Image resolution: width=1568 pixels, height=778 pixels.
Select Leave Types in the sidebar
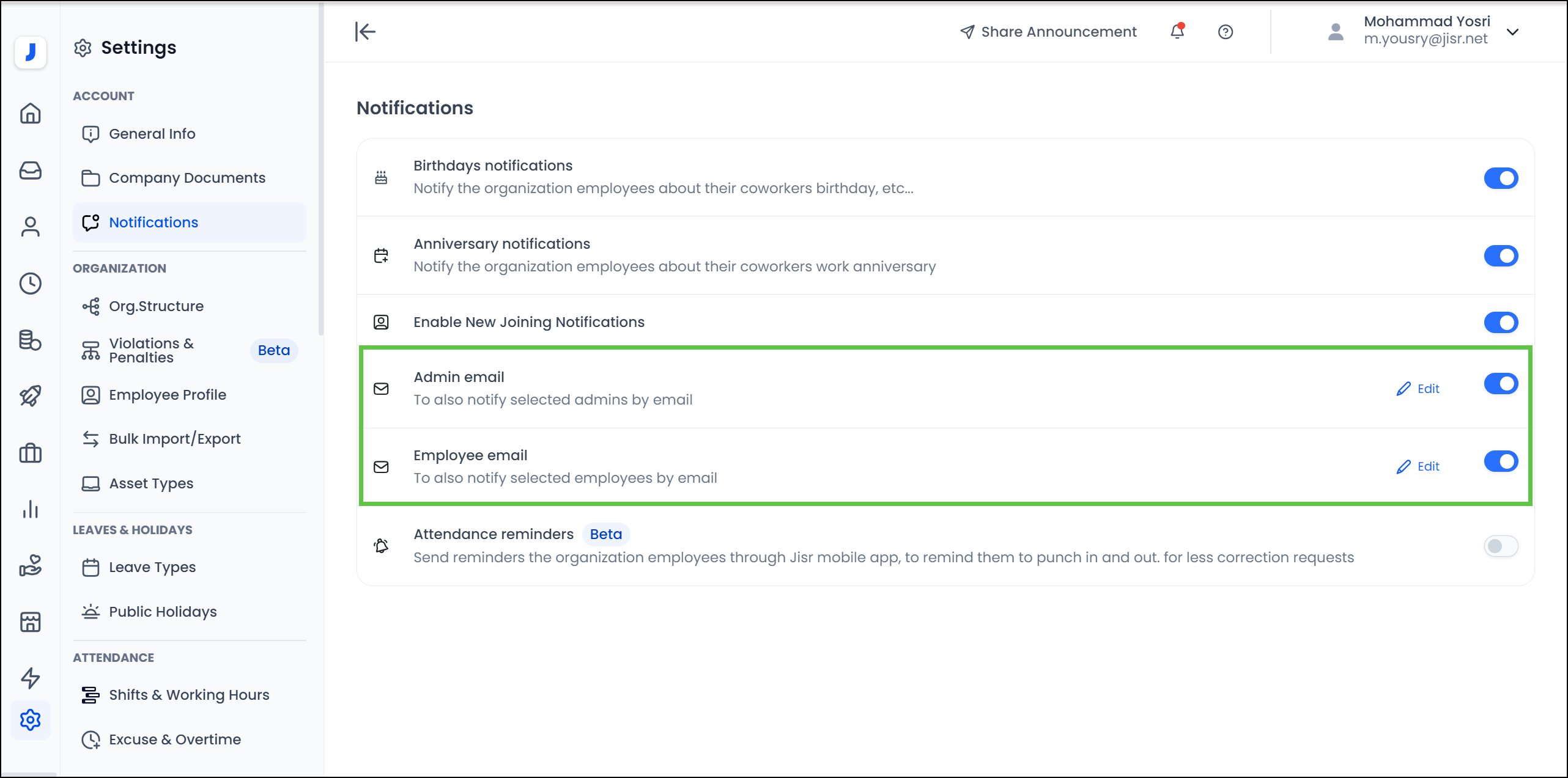(x=152, y=567)
